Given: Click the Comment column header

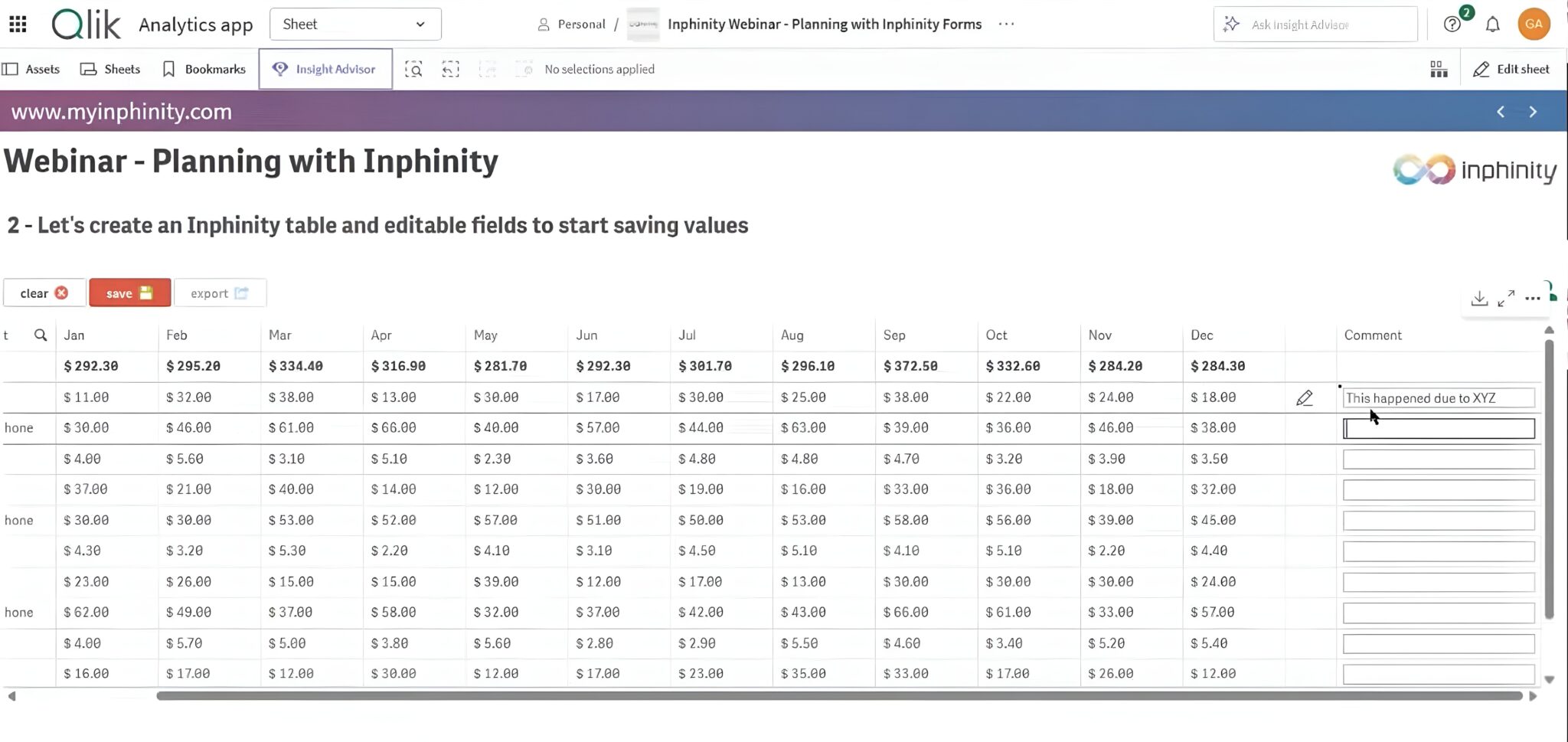Looking at the screenshot, I should coord(1373,335).
